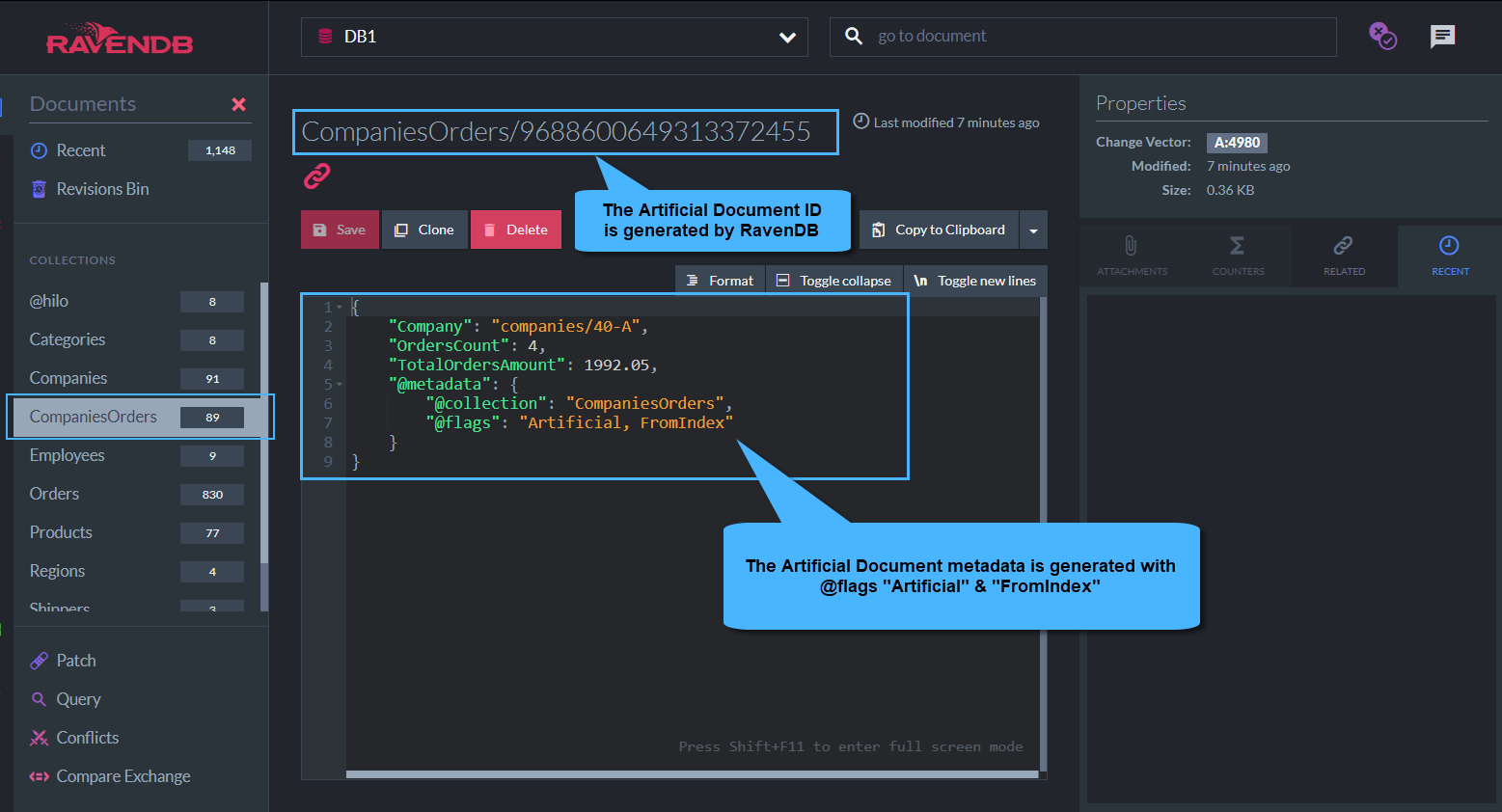The width and height of the screenshot is (1502, 812).
Task: Click the pink link icon below document ID
Action: pos(316,176)
